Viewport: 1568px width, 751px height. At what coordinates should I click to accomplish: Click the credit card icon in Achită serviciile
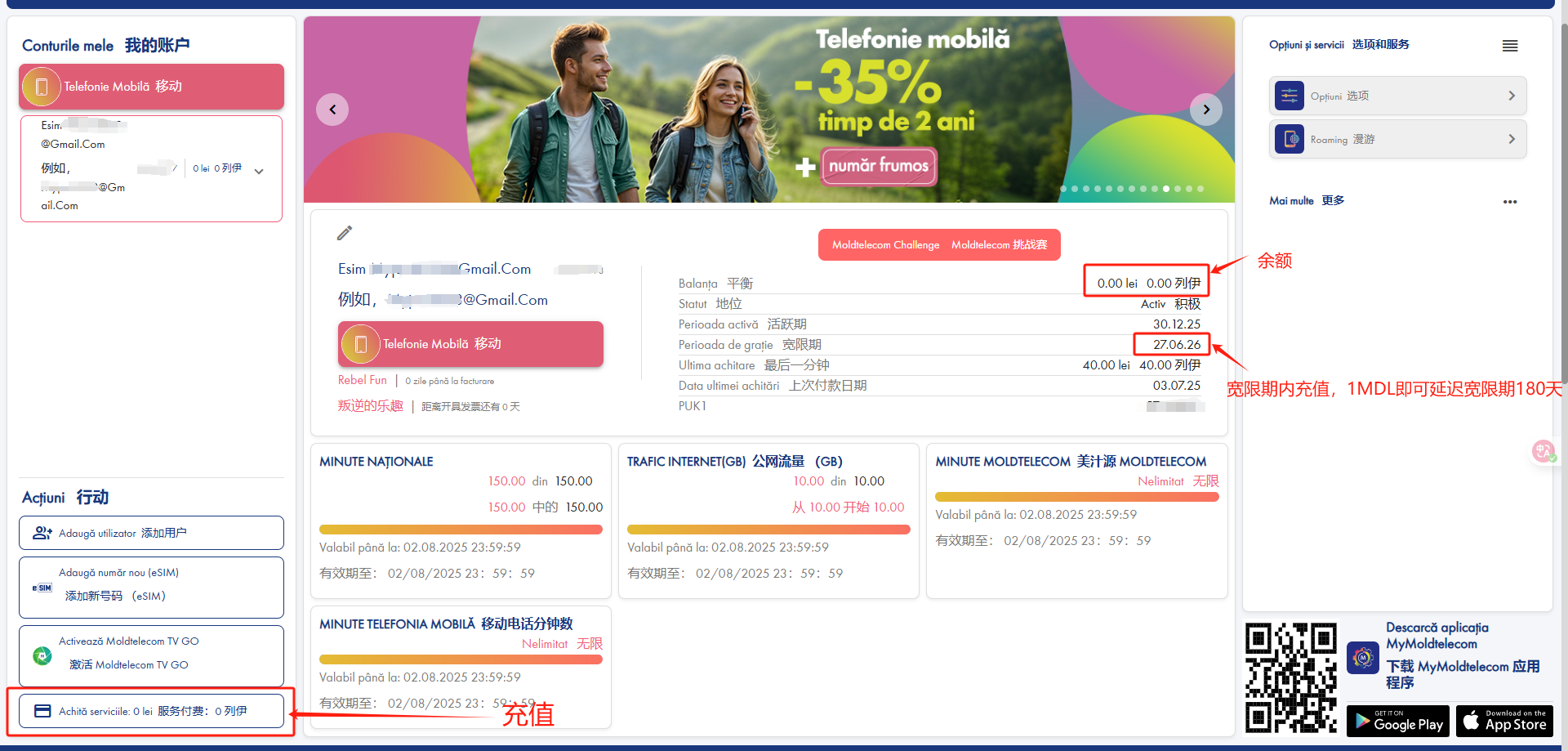click(x=42, y=711)
